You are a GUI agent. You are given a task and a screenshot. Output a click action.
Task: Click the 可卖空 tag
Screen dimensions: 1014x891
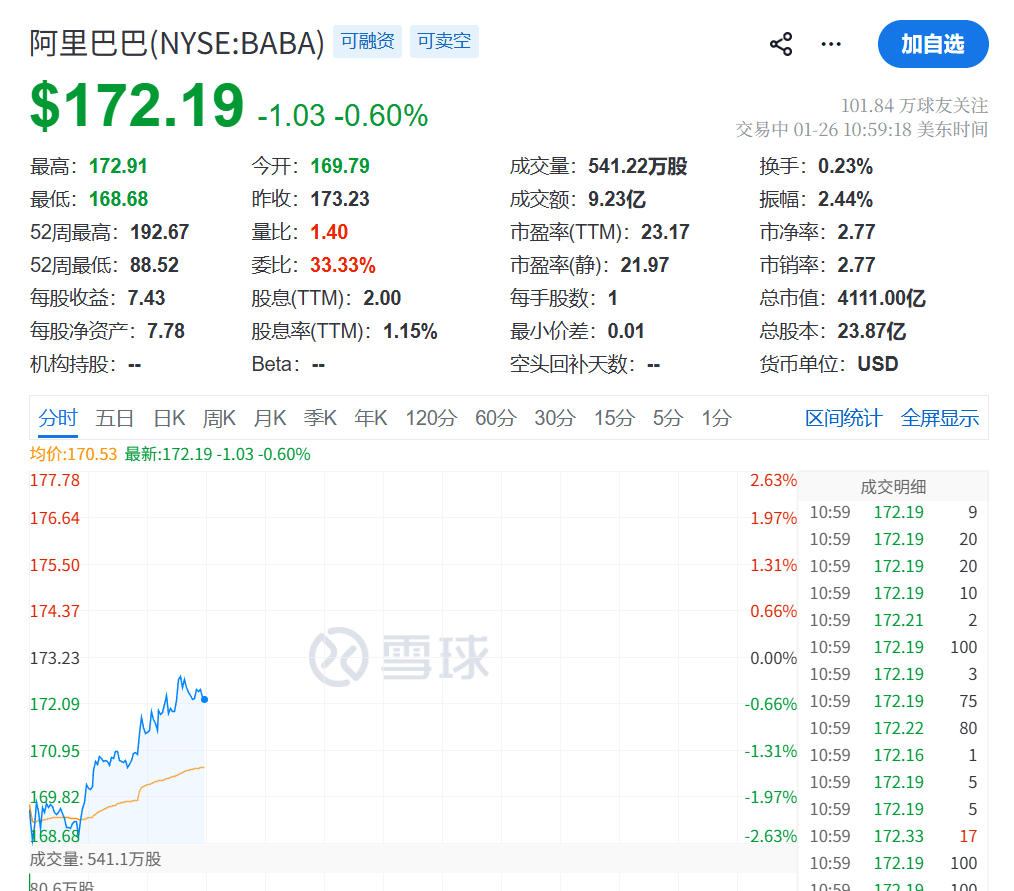(443, 42)
